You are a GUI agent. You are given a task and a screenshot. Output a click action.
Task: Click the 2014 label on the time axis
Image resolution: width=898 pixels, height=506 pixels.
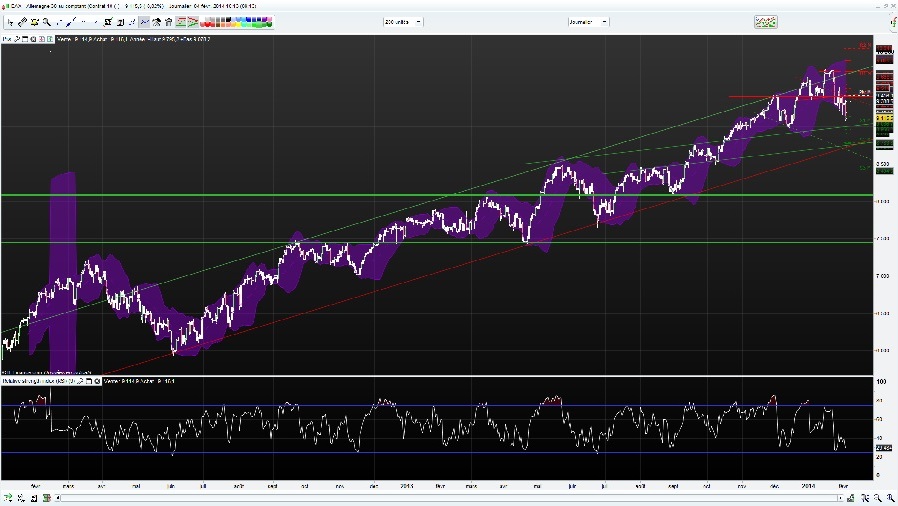(808, 486)
